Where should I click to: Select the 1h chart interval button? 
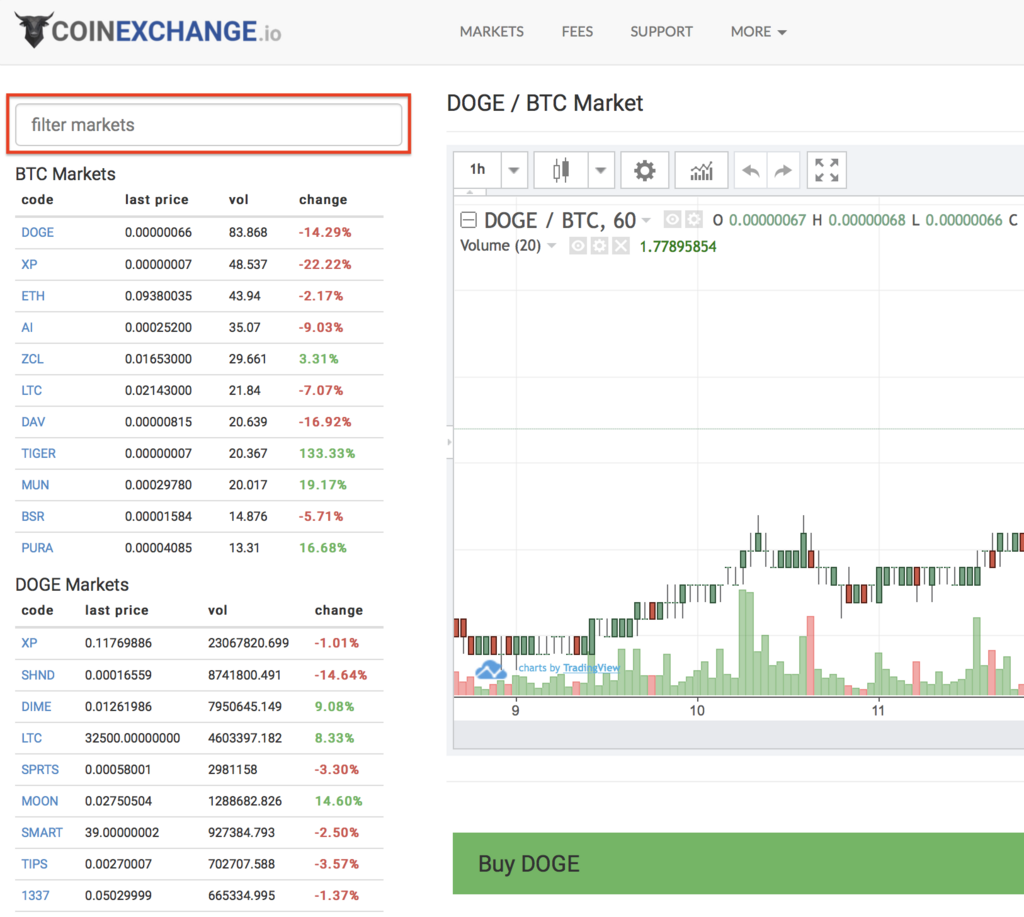(477, 170)
